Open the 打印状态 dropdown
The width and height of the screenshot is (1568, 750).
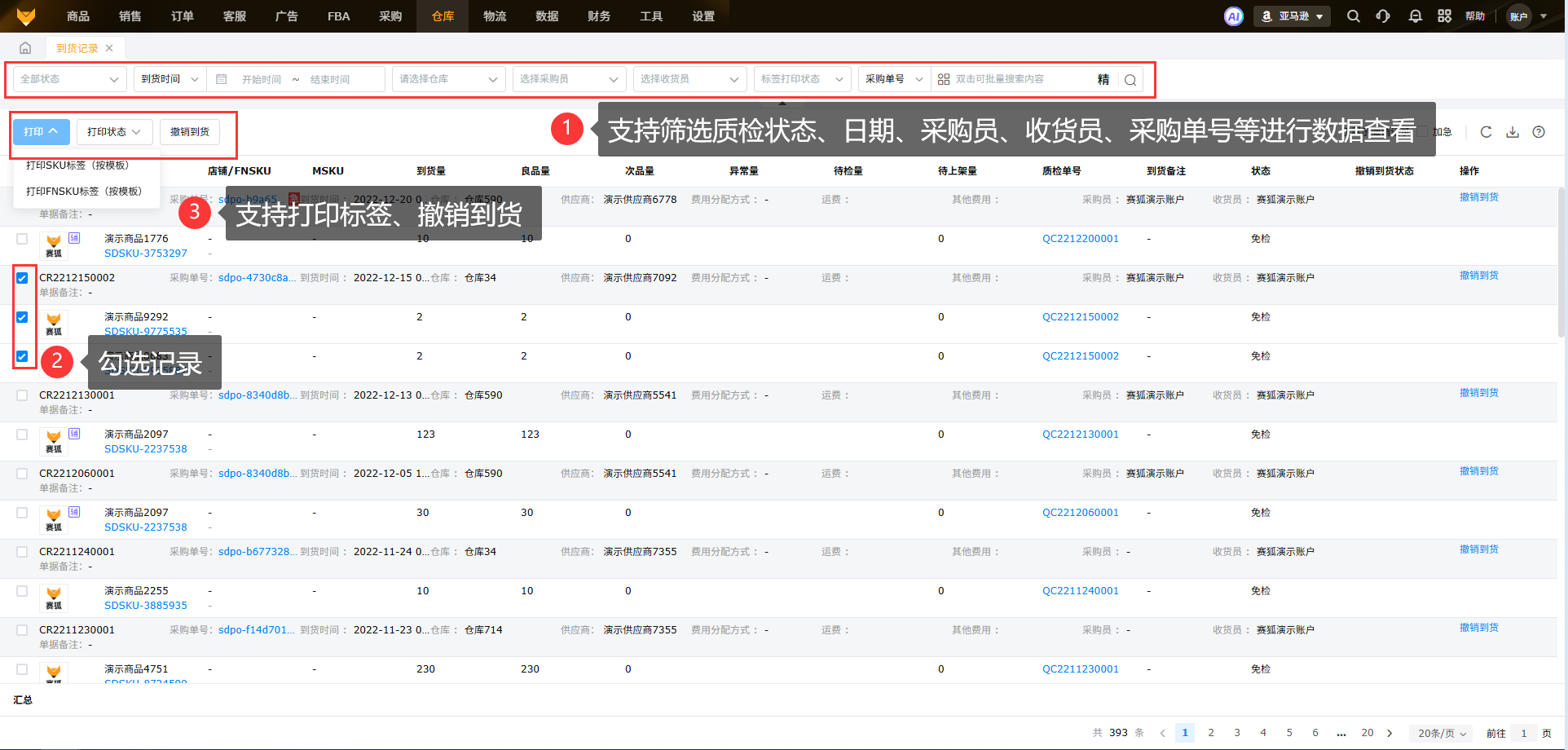114,132
